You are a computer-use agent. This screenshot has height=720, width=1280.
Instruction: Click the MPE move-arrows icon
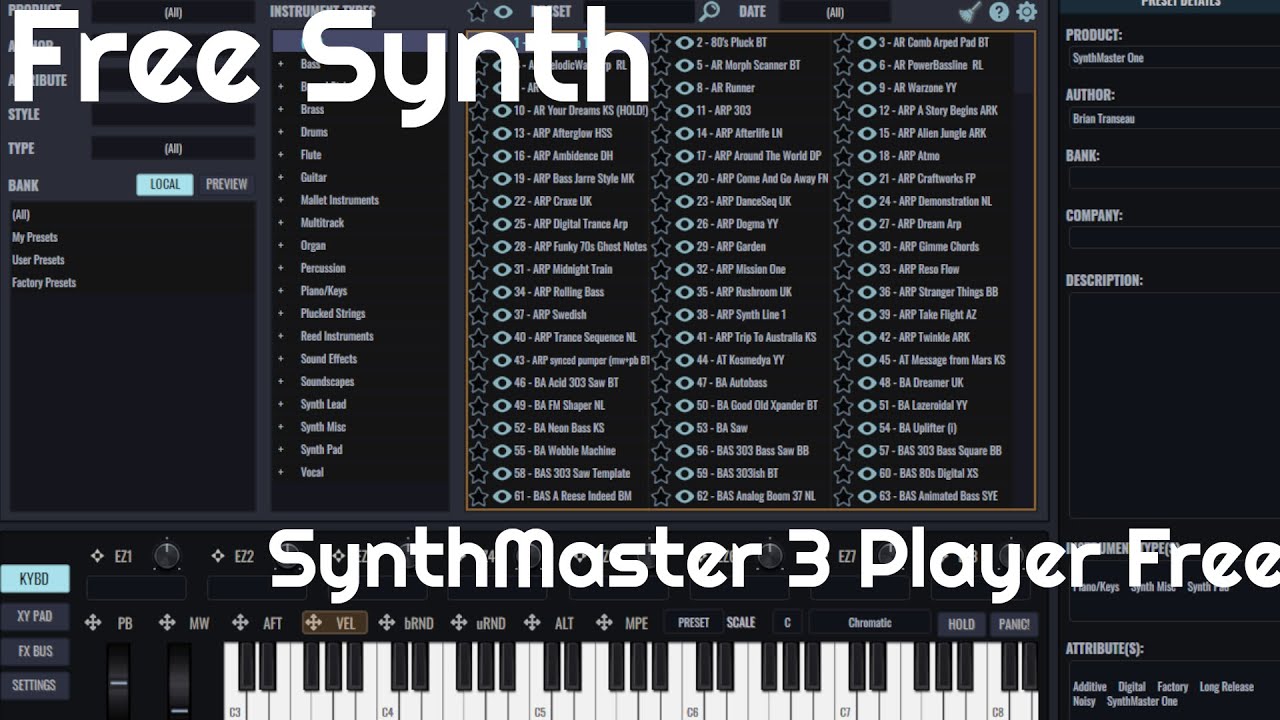[604, 623]
